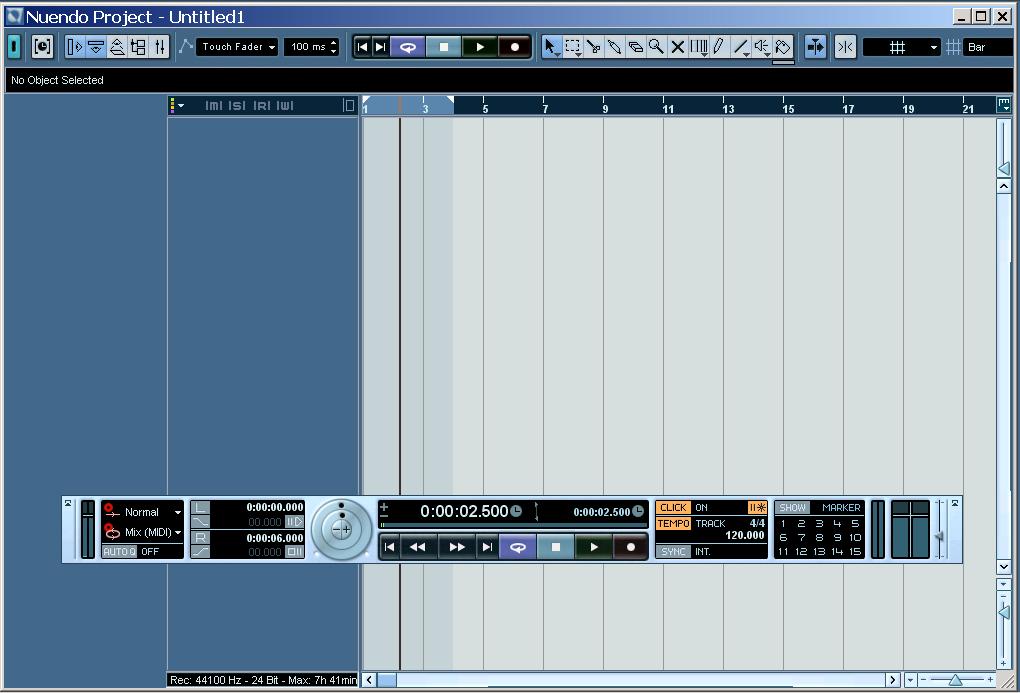Select the Erase tool

[636, 47]
